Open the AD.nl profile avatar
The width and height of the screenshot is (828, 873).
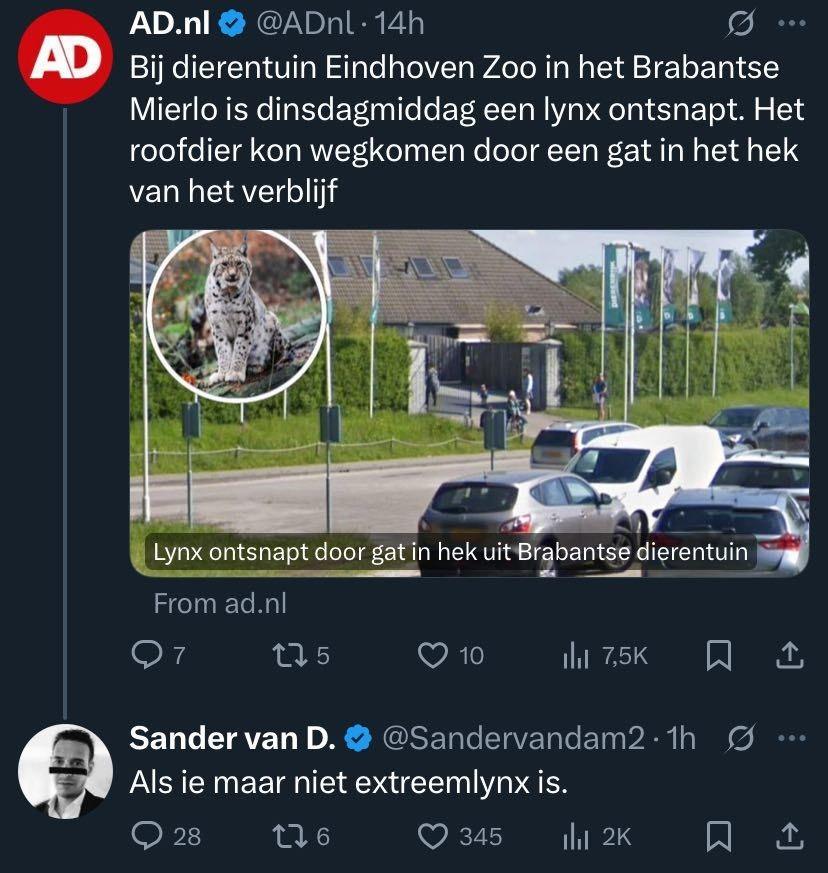[65, 57]
